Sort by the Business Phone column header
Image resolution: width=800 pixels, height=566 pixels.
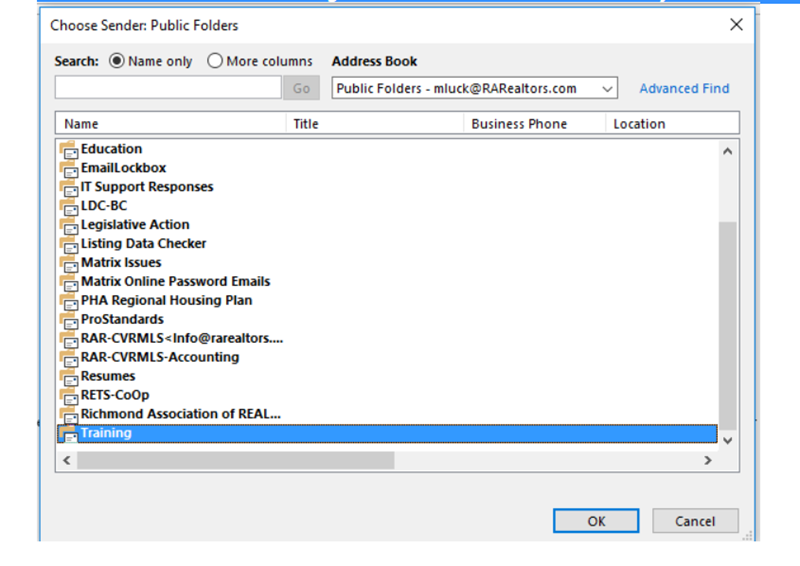(x=535, y=124)
